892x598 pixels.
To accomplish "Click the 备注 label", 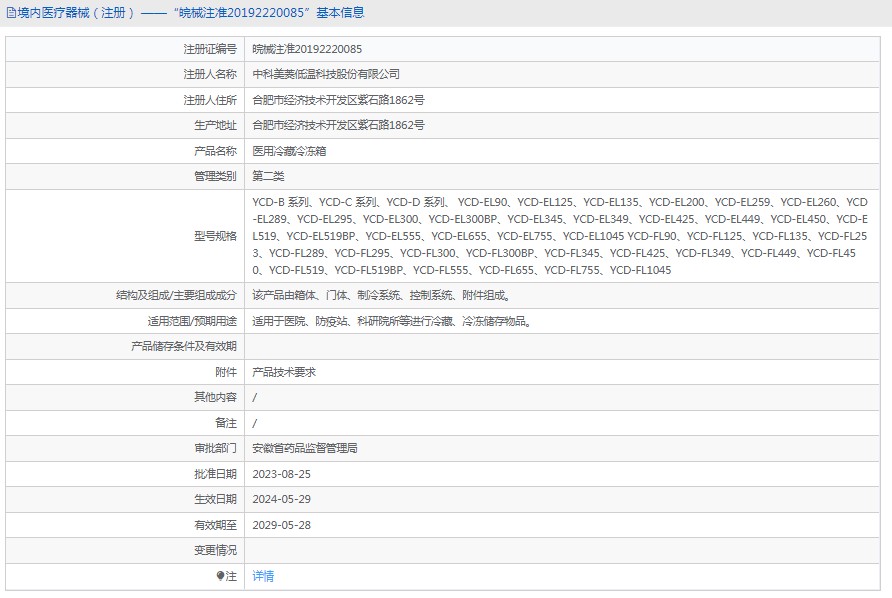I will pyautogui.click(x=226, y=423).
